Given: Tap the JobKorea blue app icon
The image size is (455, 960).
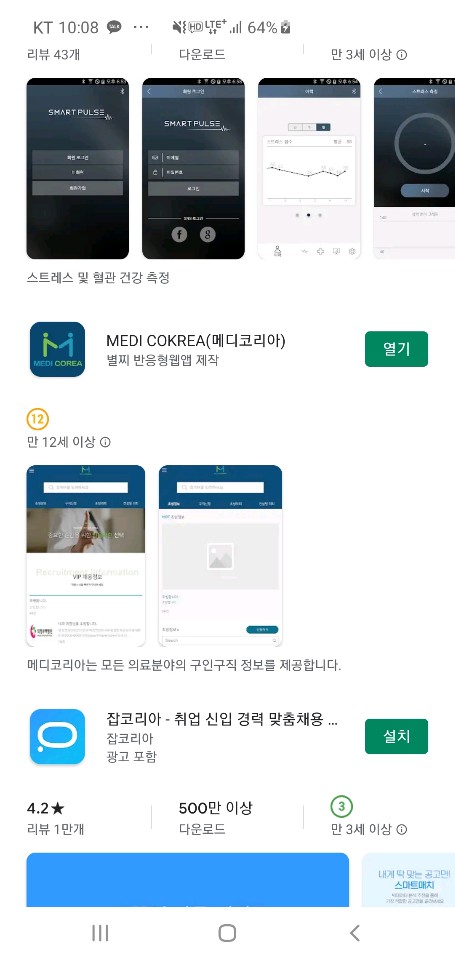Looking at the screenshot, I should click(57, 737).
